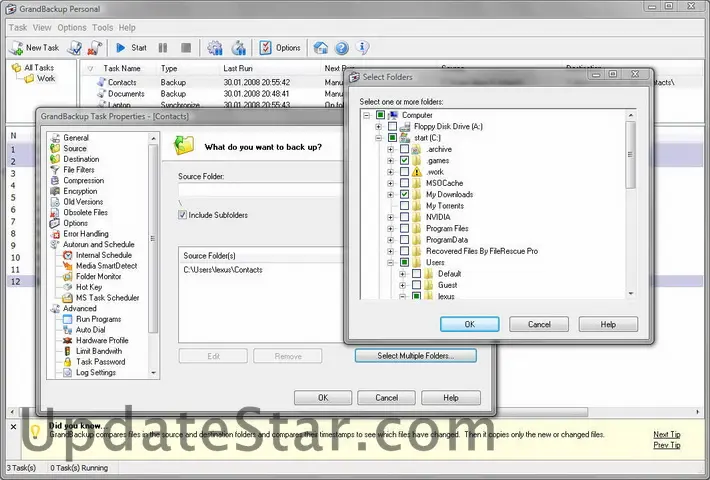710x480 pixels.
Task: Open the View menu
Action: pyautogui.click(x=42, y=28)
